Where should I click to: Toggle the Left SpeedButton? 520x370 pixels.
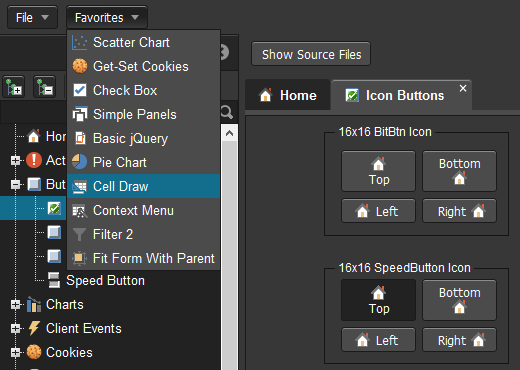tap(378, 340)
